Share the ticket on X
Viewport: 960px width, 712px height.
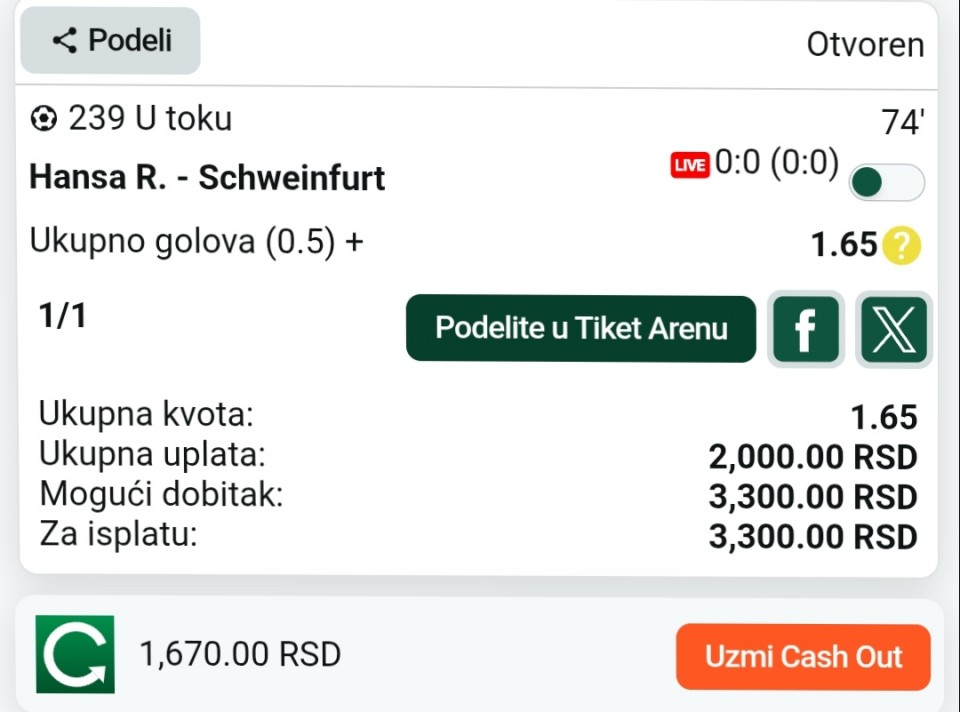pyautogui.click(x=894, y=329)
